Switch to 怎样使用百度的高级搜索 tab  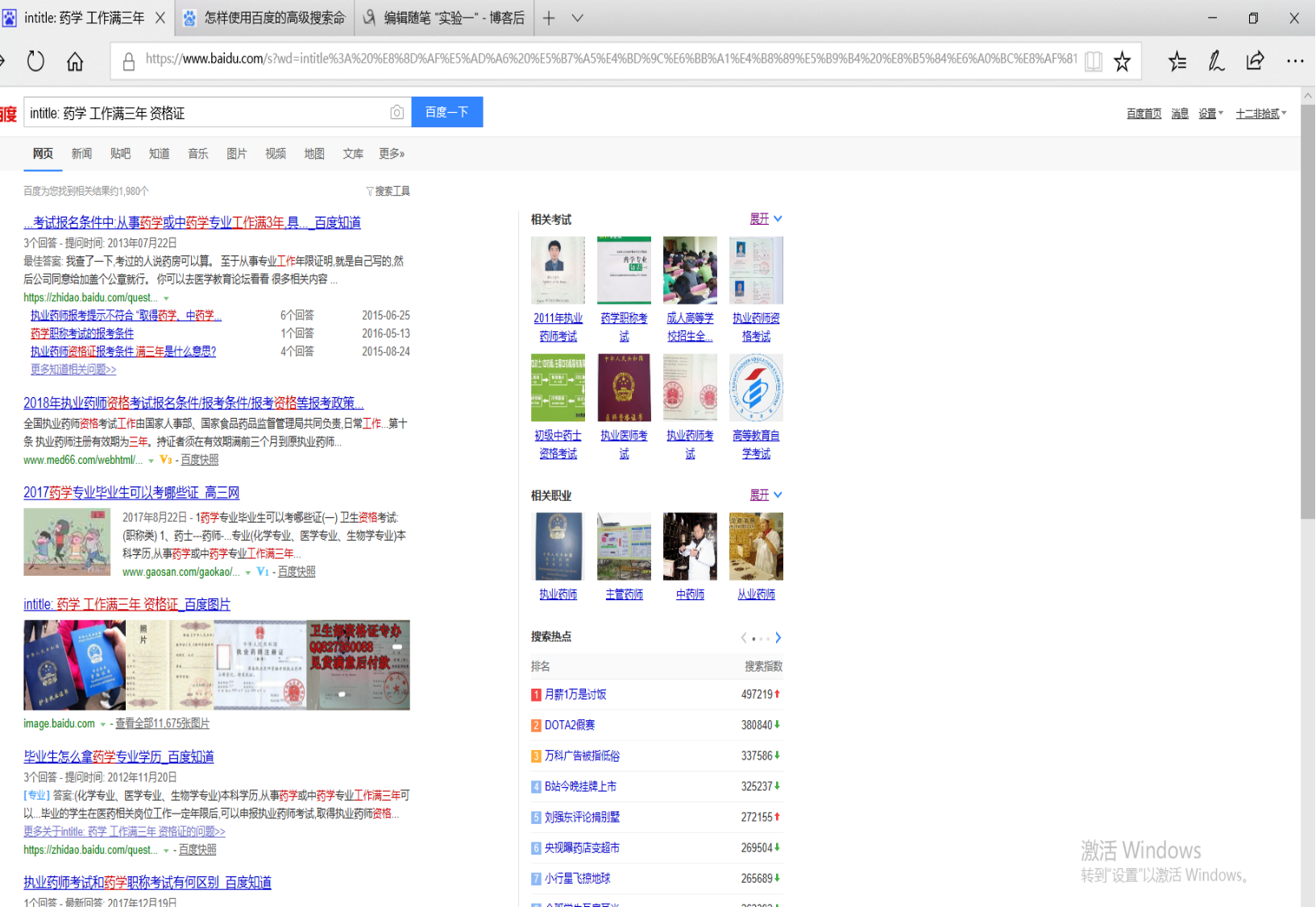pyautogui.click(x=265, y=18)
